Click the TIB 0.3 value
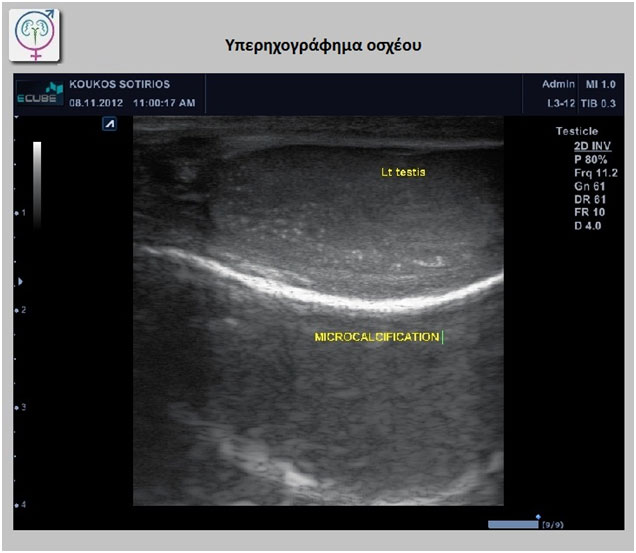Image resolution: width=636 pixels, height=553 pixels. coord(598,103)
